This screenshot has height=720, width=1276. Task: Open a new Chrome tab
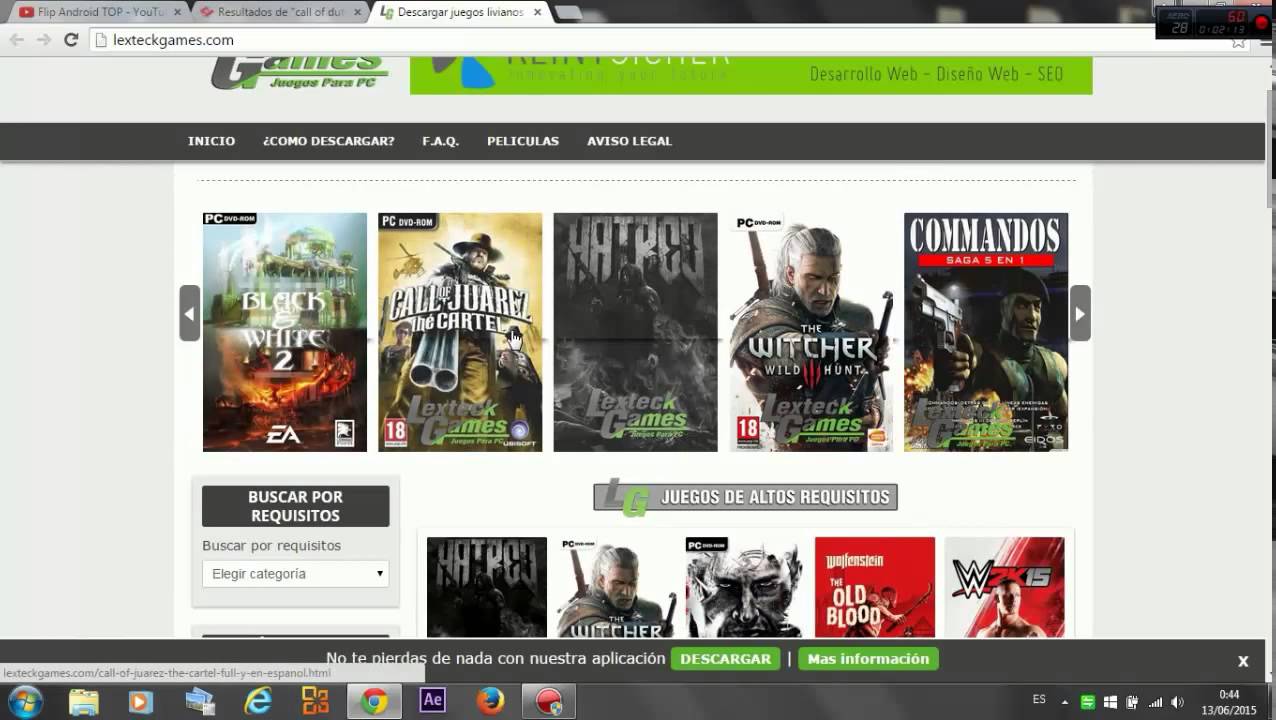tap(567, 13)
